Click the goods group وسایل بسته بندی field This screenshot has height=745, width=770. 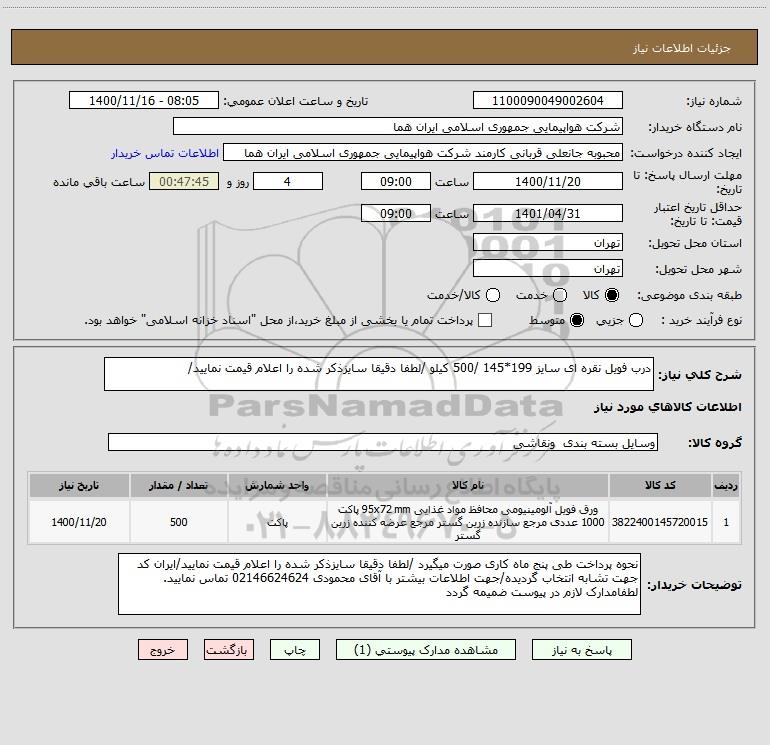tap(383, 442)
